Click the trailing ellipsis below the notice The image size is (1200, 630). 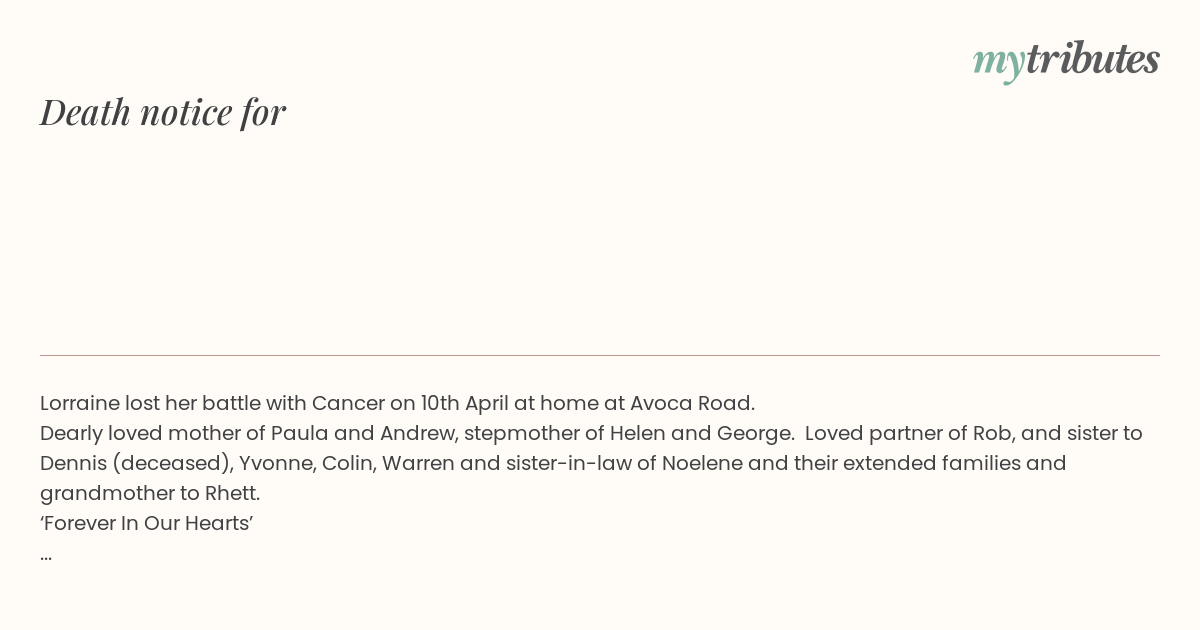46,556
